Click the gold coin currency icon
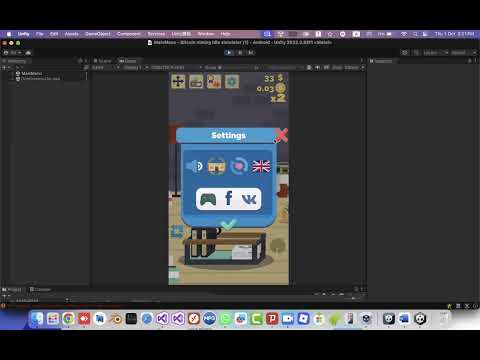The height and width of the screenshot is (360, 480). (x=281, y=88)
